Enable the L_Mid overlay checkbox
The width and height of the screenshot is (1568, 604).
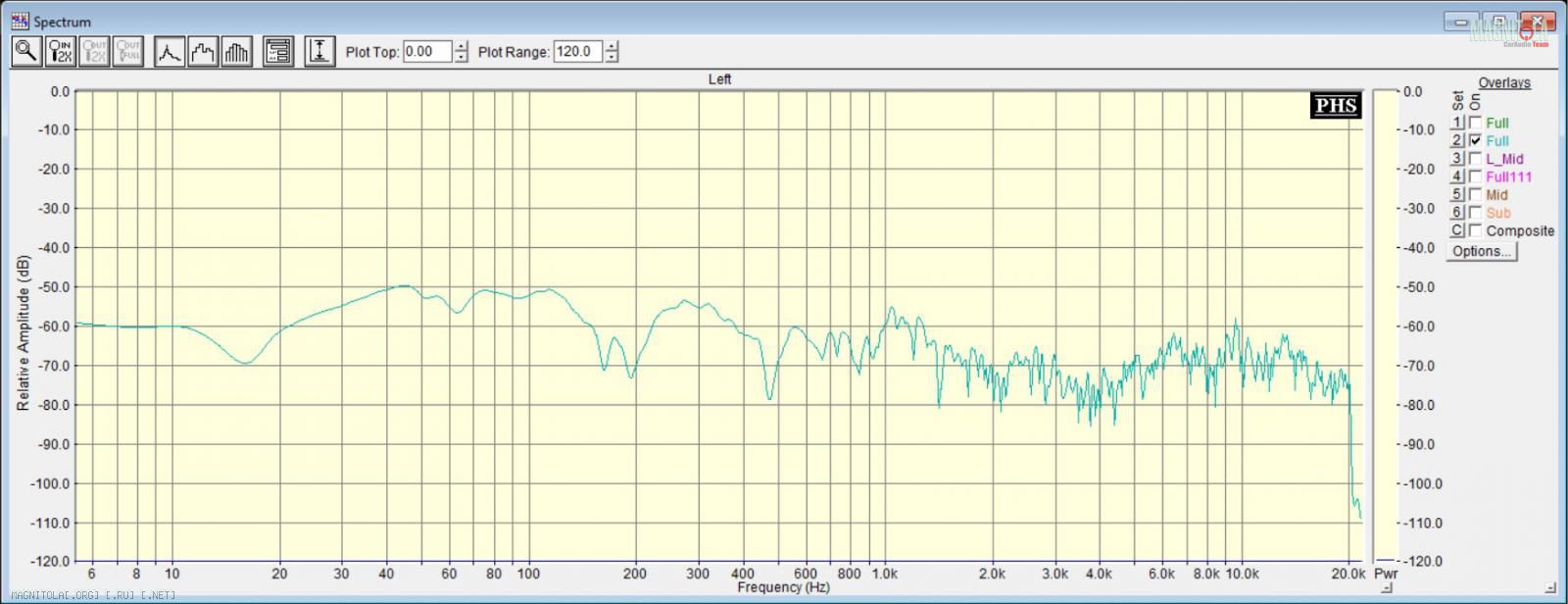click(1475, 159)
